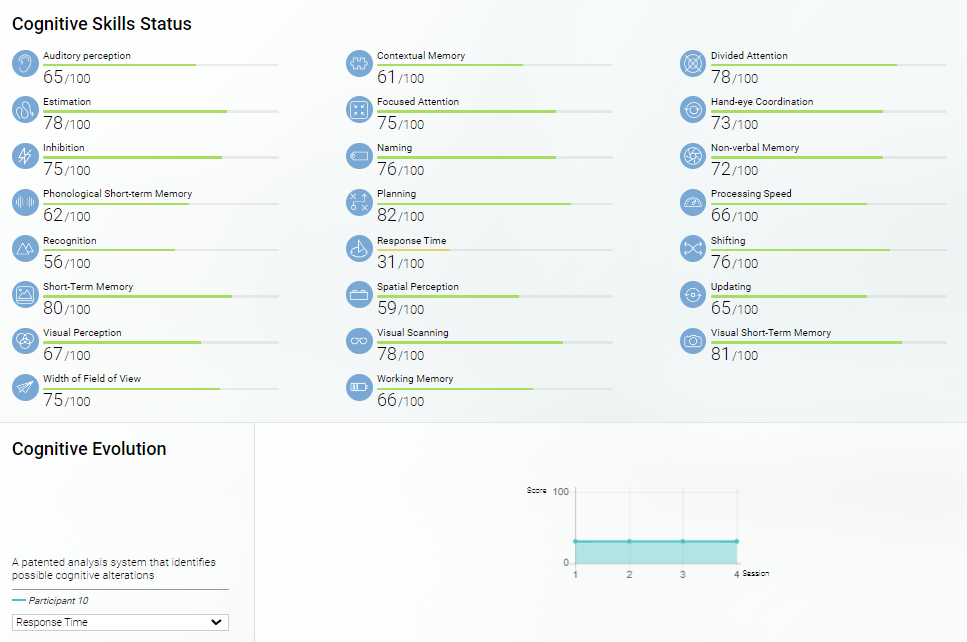This screenshot has width=967, height=642.
Task: Open the Contextual Memory puzzle icon
Action: 359,64
